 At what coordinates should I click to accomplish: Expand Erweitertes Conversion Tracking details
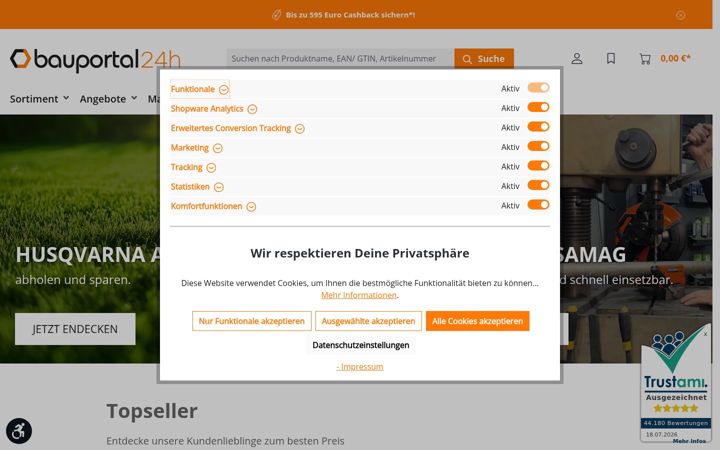tap(237, 128)
